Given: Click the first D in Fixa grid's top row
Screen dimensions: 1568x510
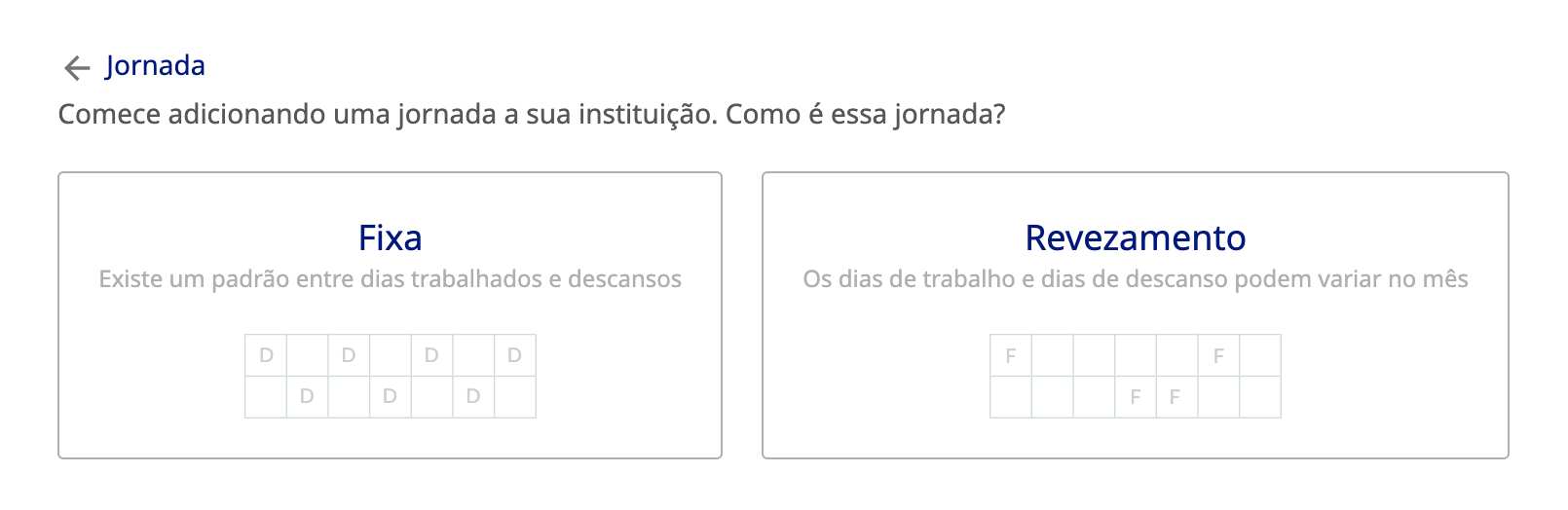Looking at the screenshot, I should point(266,355).
